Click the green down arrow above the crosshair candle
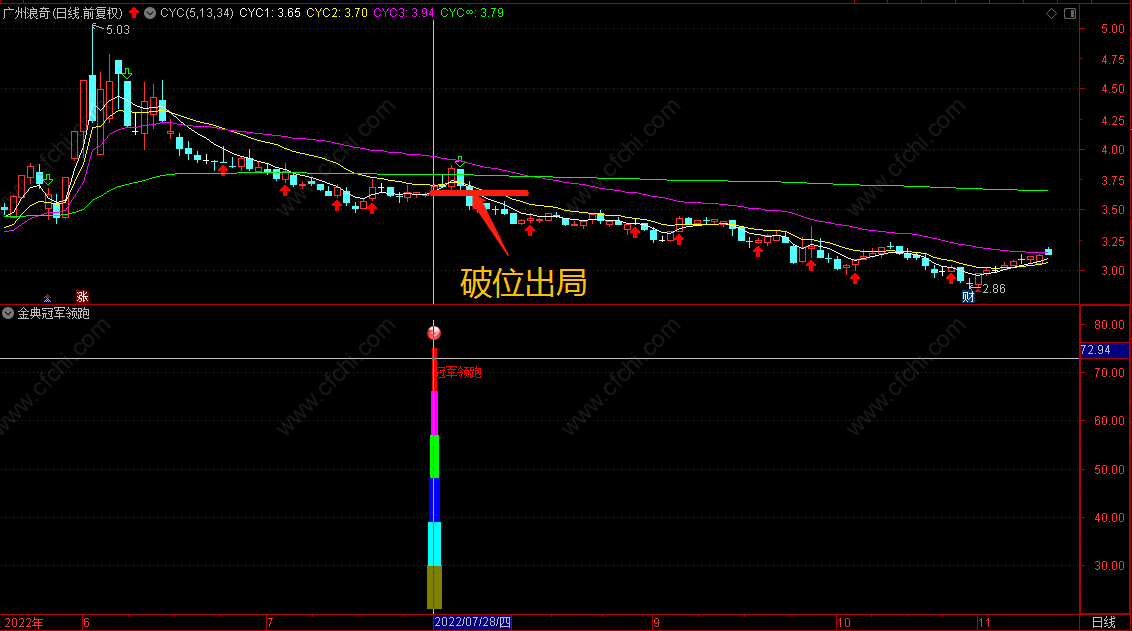Screen dimensions: 1132x631 click(460, 161)
